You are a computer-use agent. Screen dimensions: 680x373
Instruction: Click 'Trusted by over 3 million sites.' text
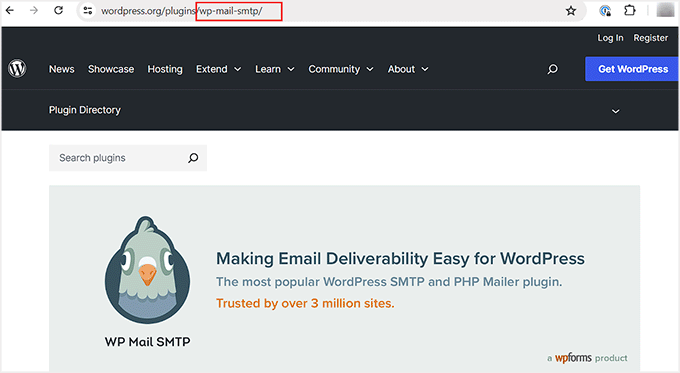(x=305, y=303)
